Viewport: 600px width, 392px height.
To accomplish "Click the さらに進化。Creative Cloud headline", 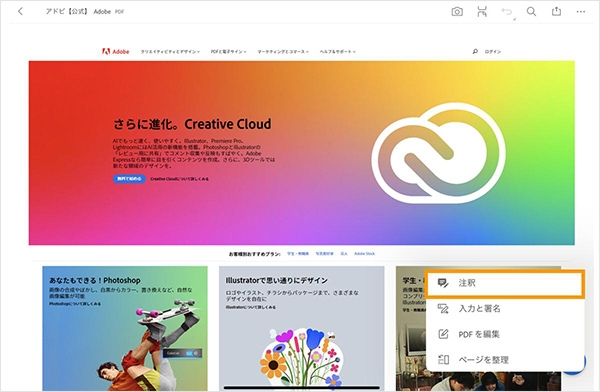I will pos(192,124).
